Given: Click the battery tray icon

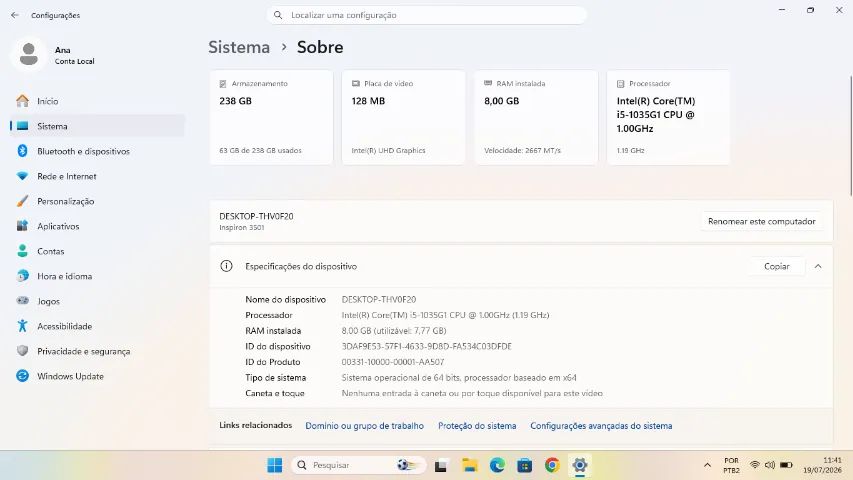Looking at the screenshot, I should point(786,465).
